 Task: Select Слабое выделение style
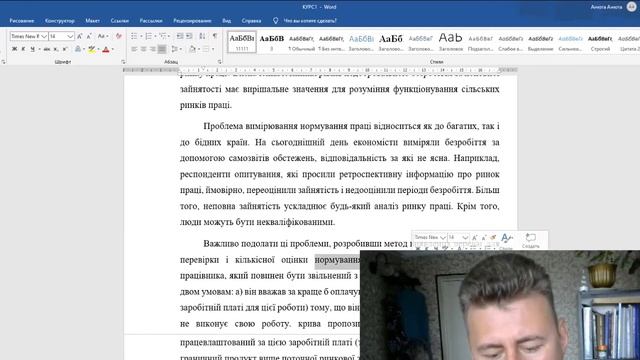[511, 42]
